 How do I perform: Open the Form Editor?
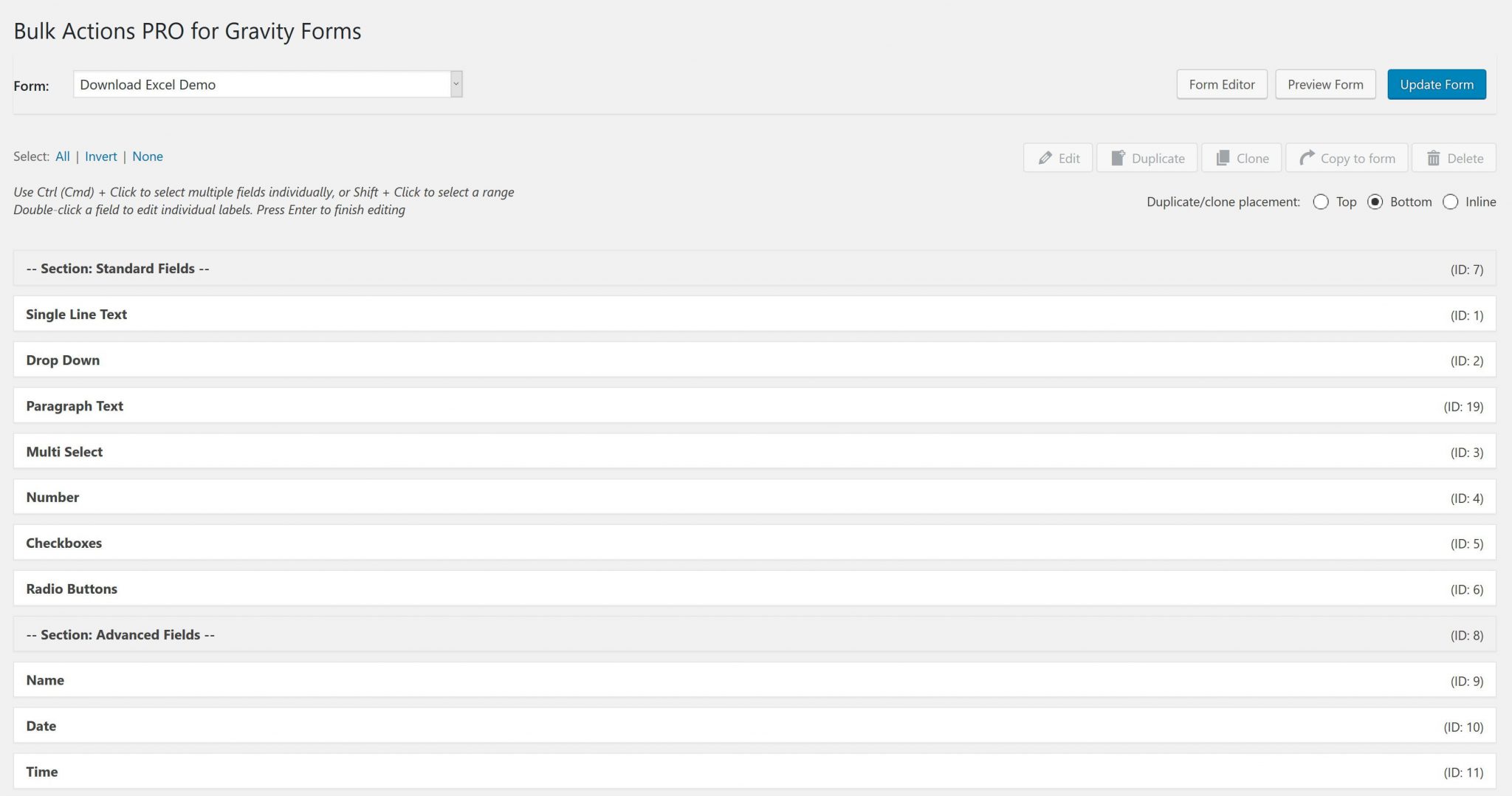click(x=1222, y=84)
